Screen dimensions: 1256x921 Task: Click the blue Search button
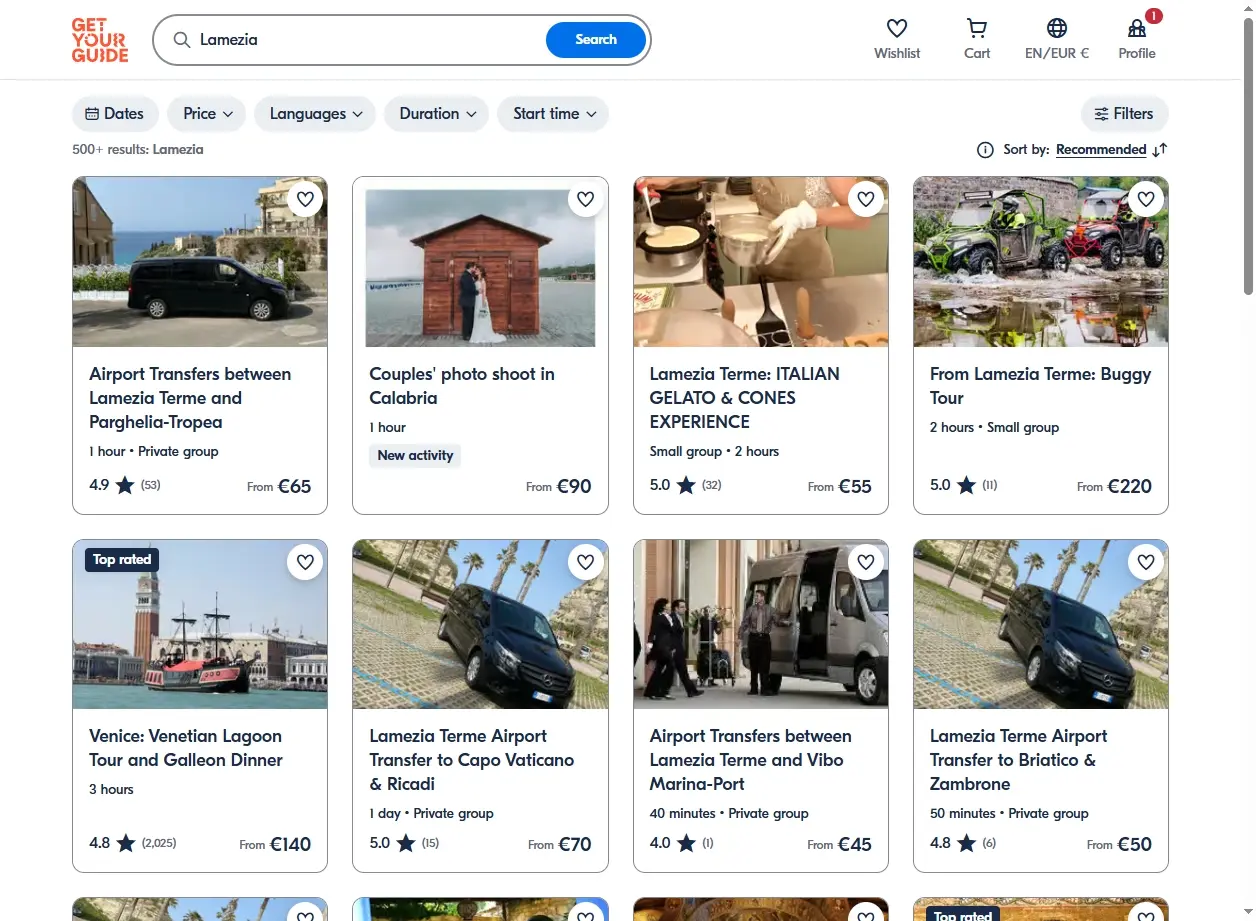[596, 40]
